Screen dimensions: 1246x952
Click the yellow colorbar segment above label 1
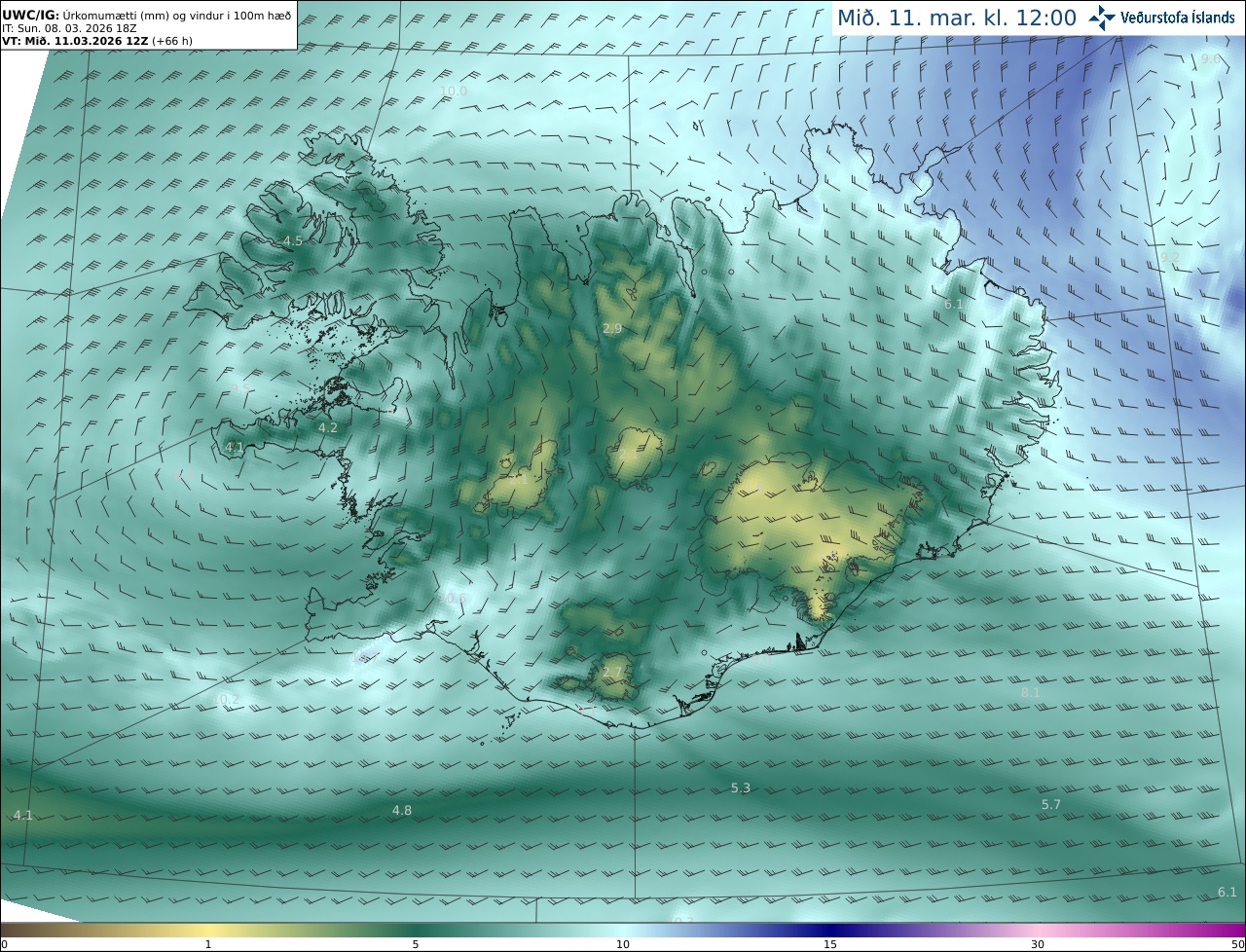click(x=208, y=930)
